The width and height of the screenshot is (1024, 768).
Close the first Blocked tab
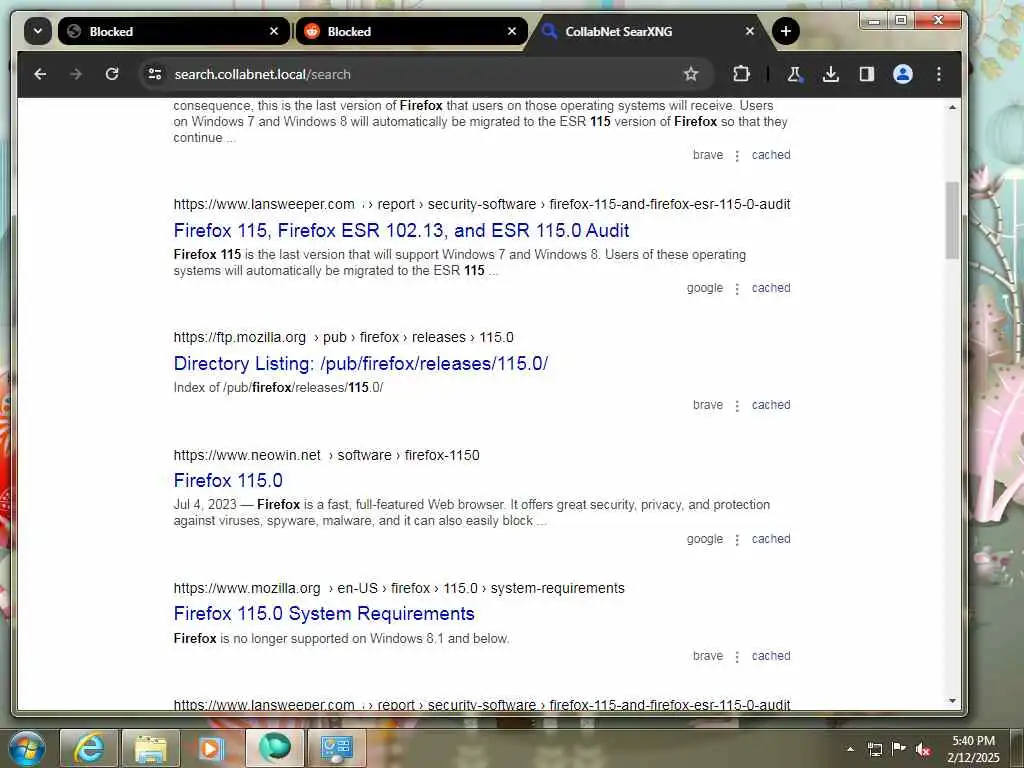274,31
